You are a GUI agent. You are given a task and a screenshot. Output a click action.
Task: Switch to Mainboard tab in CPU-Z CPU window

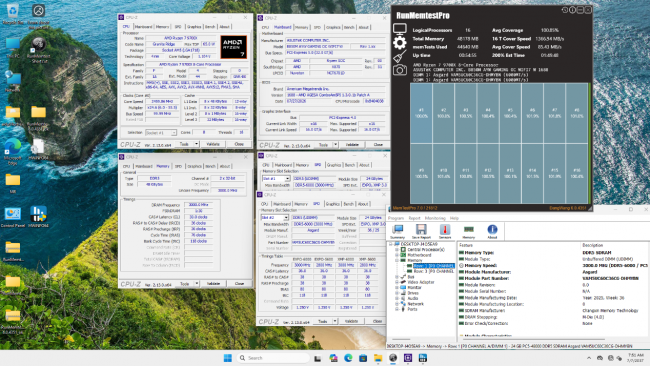143,27
